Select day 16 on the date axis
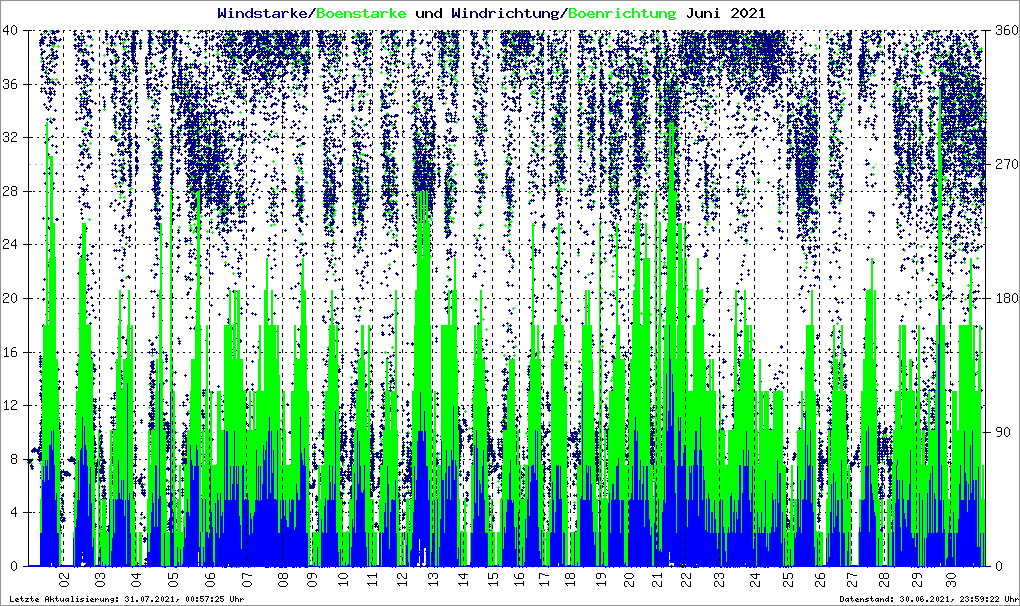The height and width of the screenshot is (606, 1020). pos(518,579)
